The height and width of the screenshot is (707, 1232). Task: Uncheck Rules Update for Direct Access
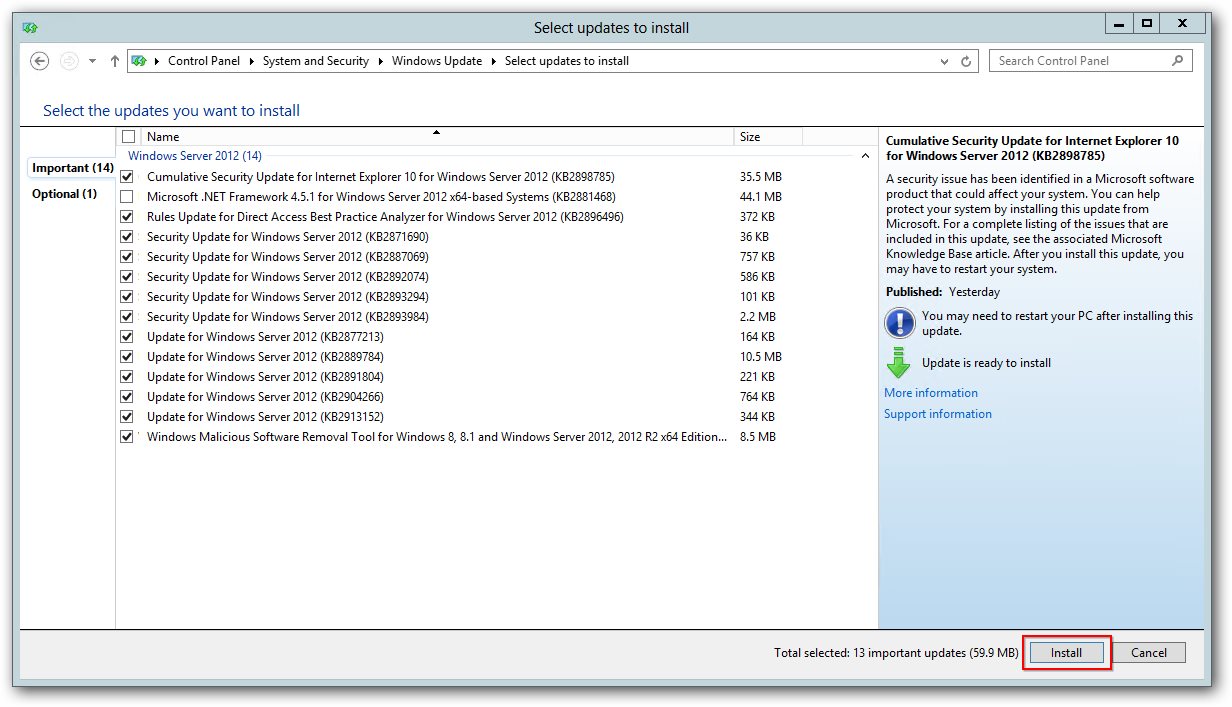[x=127, y=217]
